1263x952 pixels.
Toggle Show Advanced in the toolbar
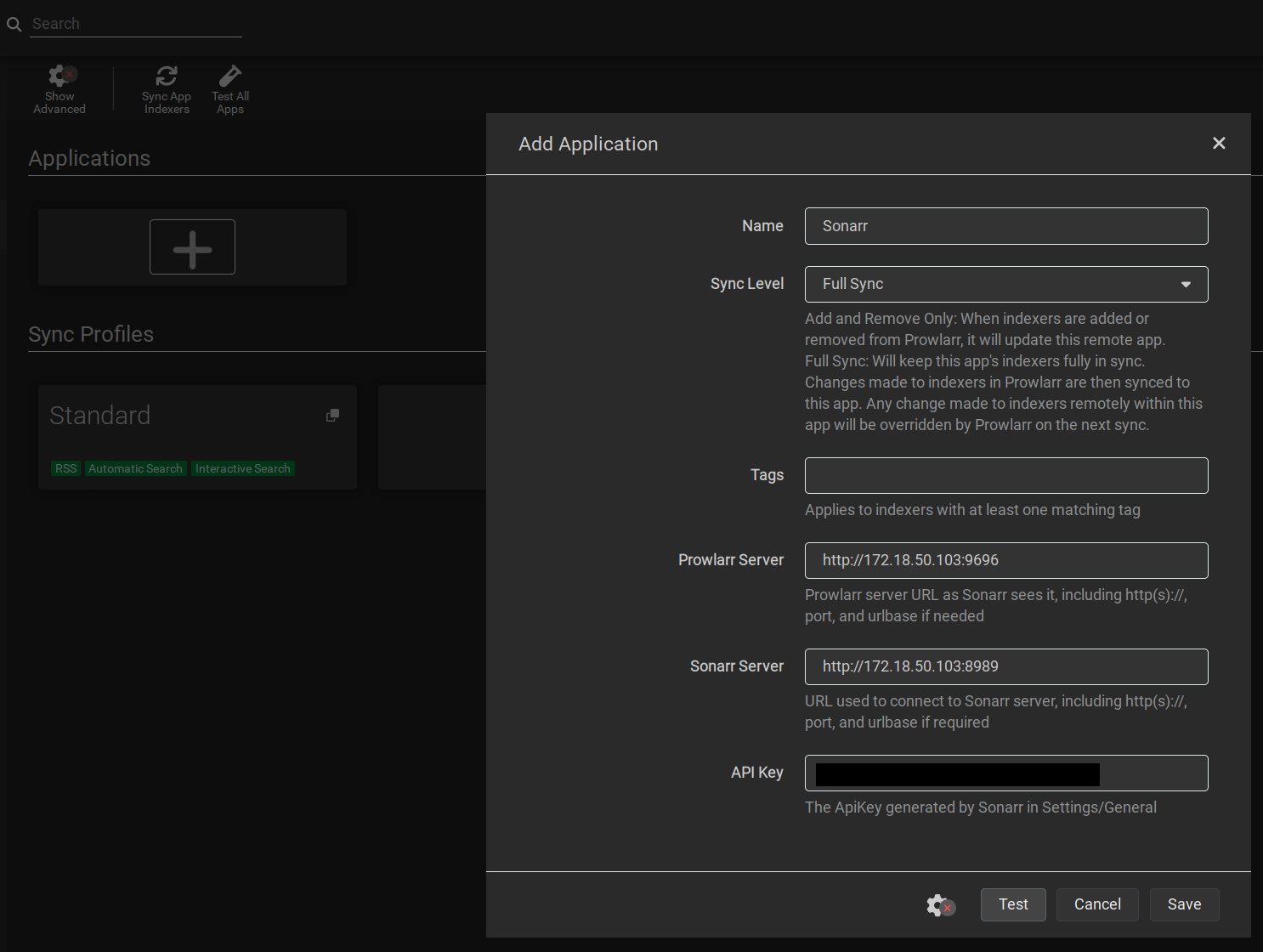point(59,89)
